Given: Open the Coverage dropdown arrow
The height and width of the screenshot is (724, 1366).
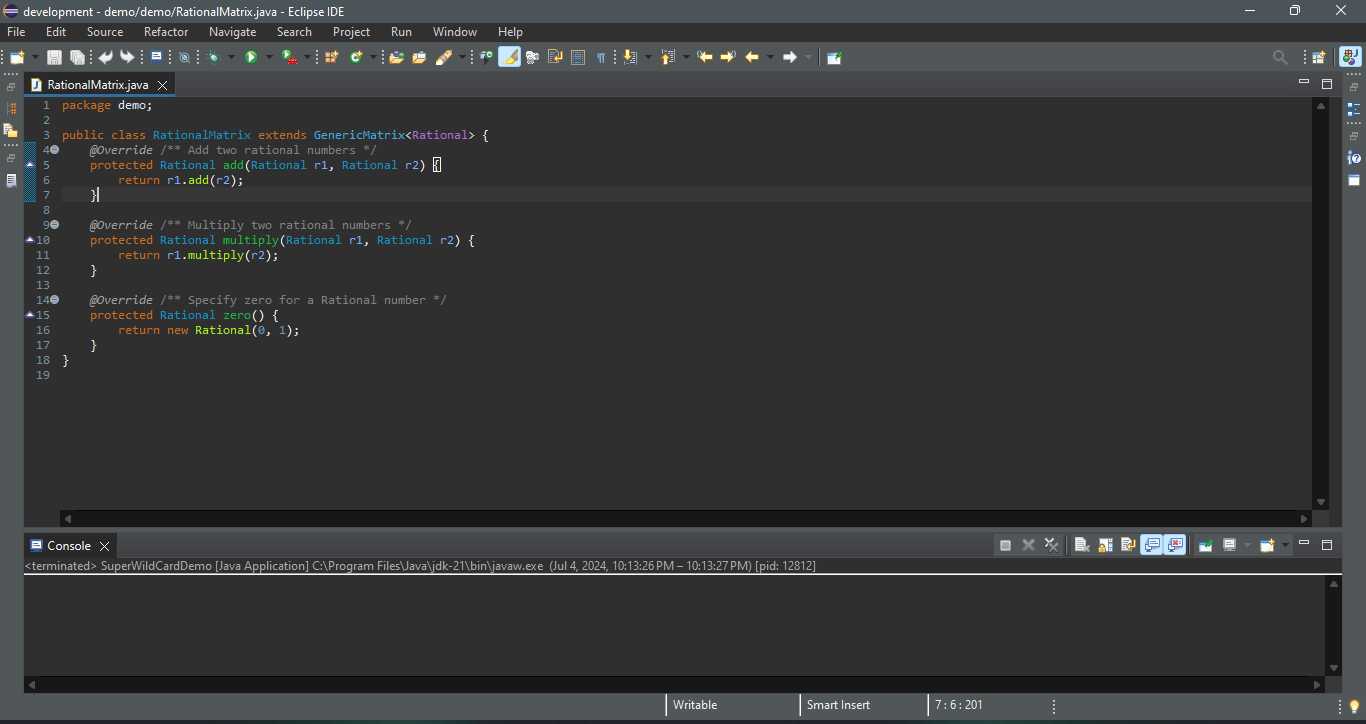Looking at the screenshot, I should pyautogui.click(x=307, y=58).
